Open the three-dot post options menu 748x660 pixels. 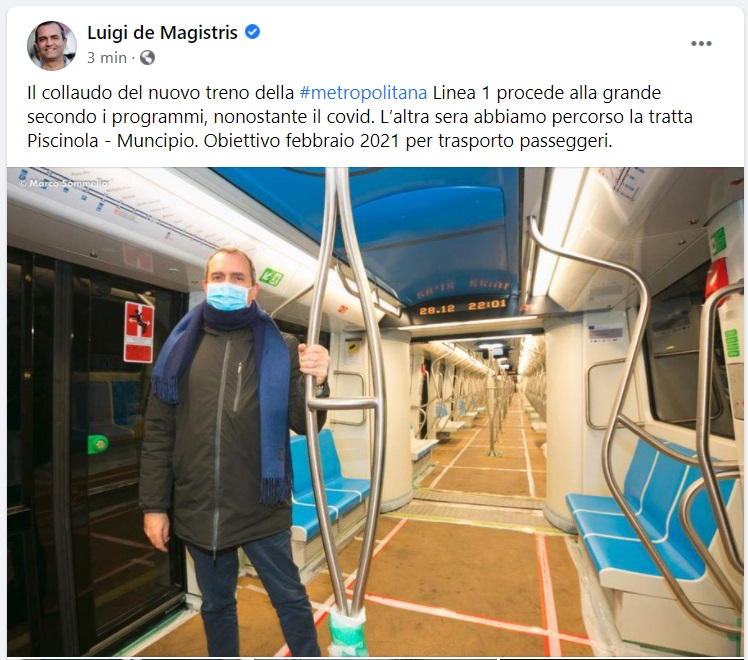tap(701, 43)
